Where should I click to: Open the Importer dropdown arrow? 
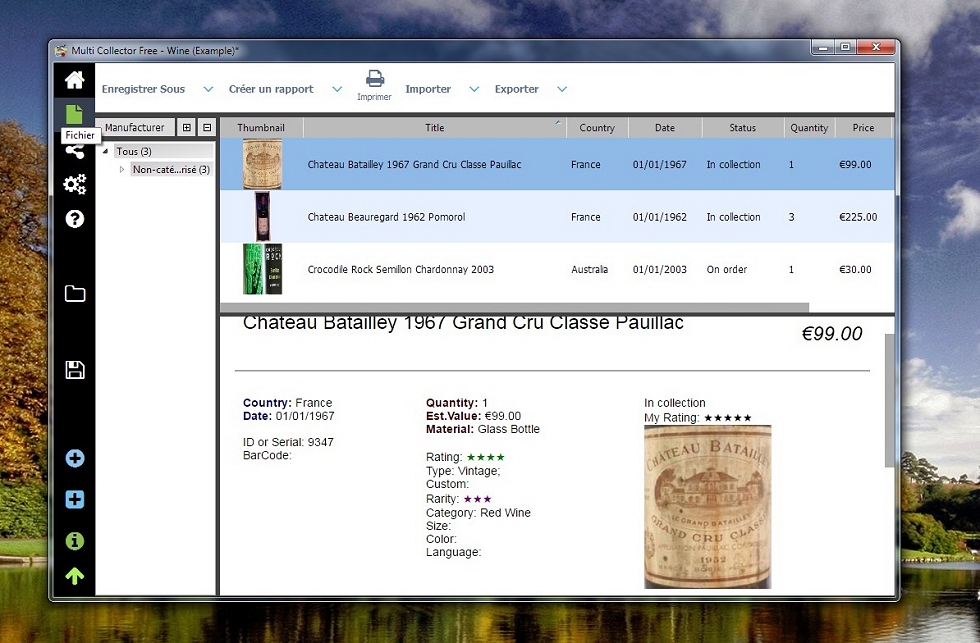(x=474, y=89)
